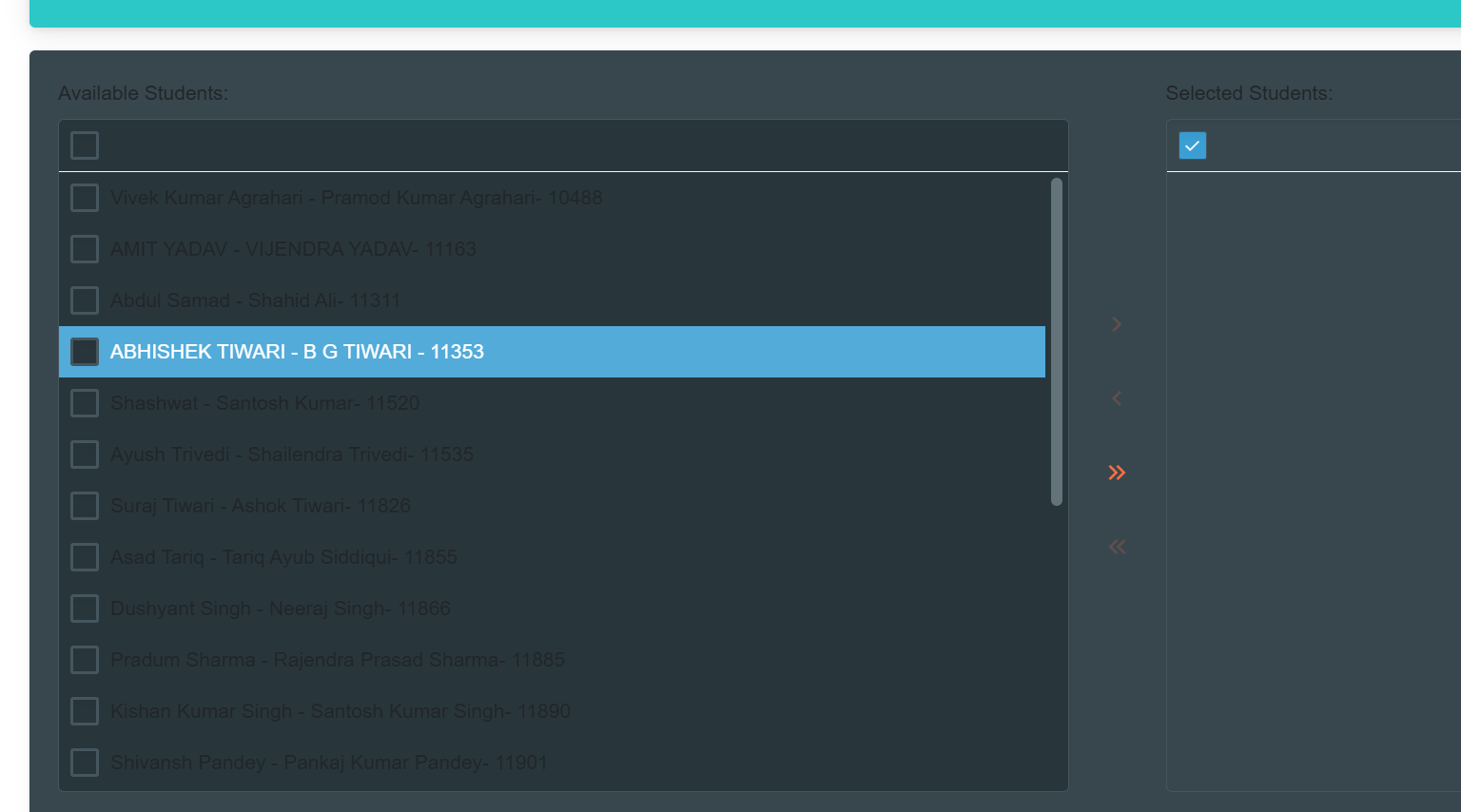This screenshot has width=1461, height=812.
Task: Click the double right-arrow move-all icon
Action: (1117, 473)
